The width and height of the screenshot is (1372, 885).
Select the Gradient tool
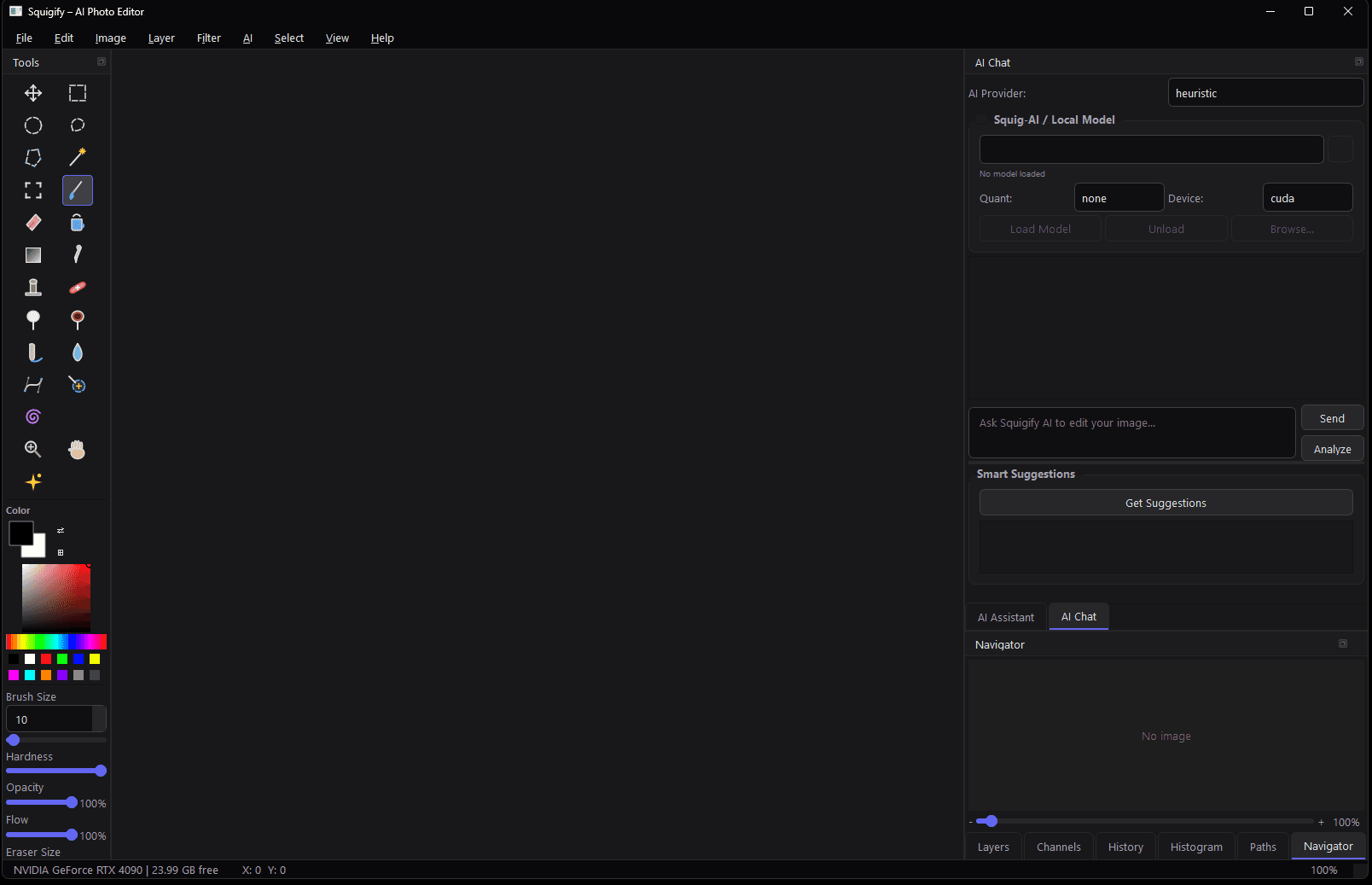tap(33, 254)
